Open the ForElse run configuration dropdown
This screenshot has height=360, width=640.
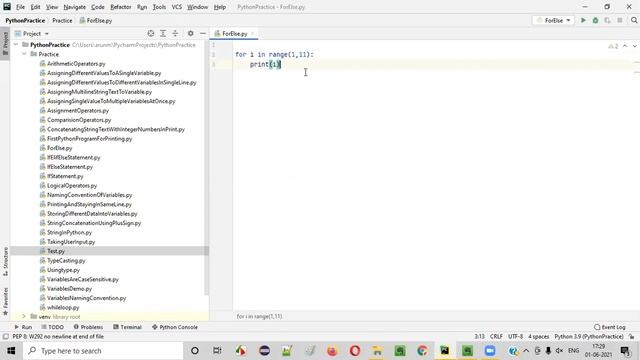coord(553,20)
